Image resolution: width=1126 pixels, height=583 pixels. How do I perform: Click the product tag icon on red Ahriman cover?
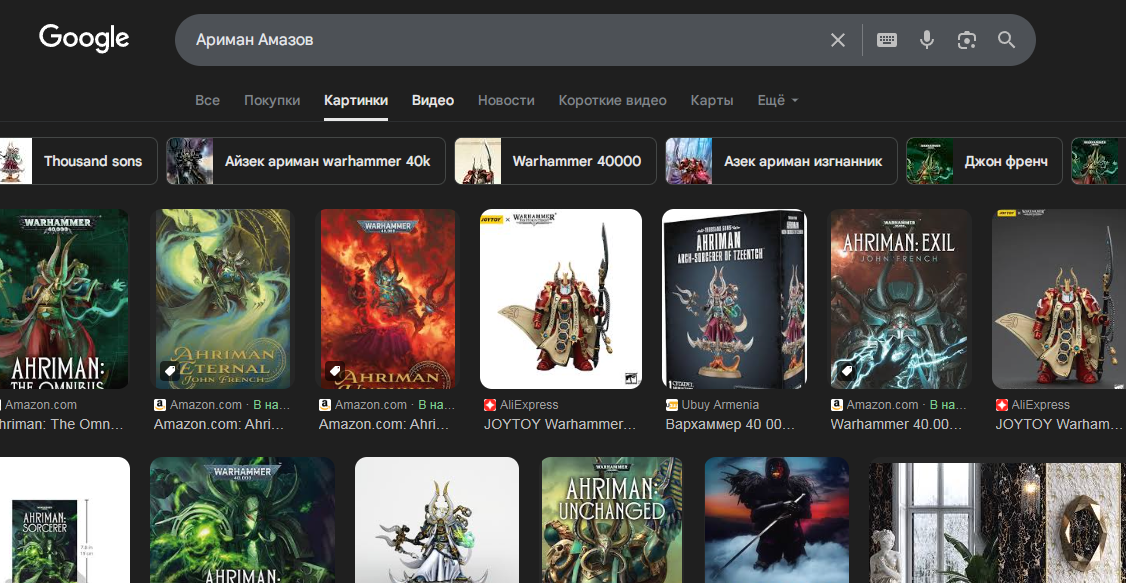[334, 371]
